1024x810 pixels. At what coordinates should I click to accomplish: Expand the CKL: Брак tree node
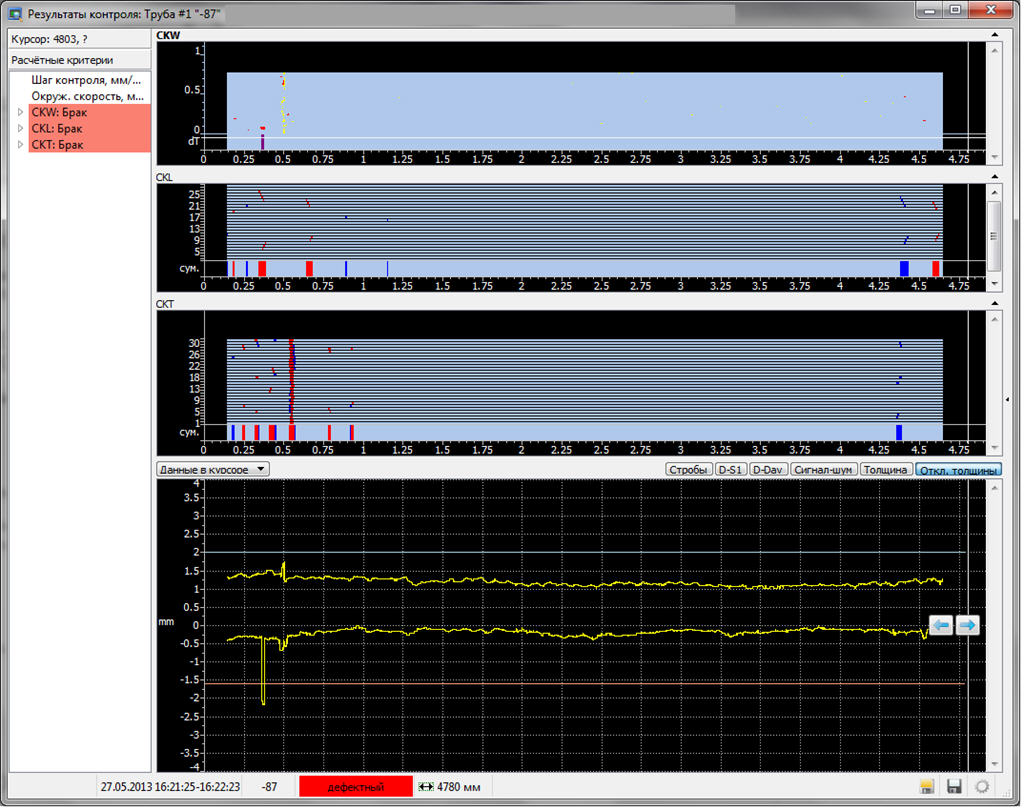click(21, 129)
